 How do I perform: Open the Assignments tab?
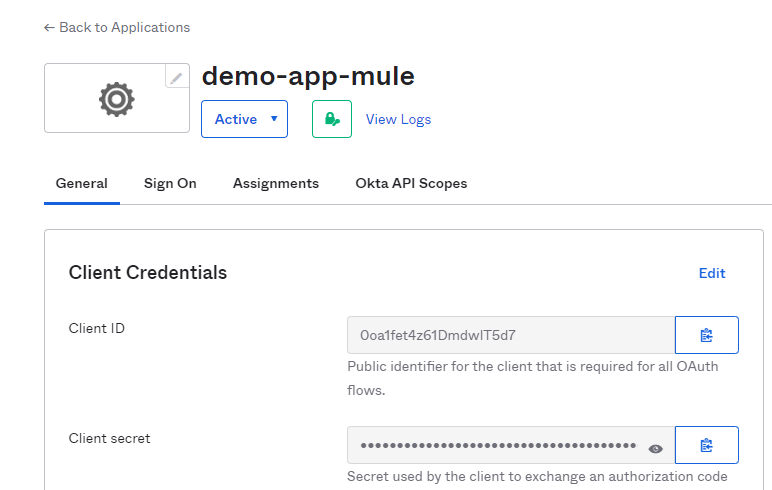(276, 183)
